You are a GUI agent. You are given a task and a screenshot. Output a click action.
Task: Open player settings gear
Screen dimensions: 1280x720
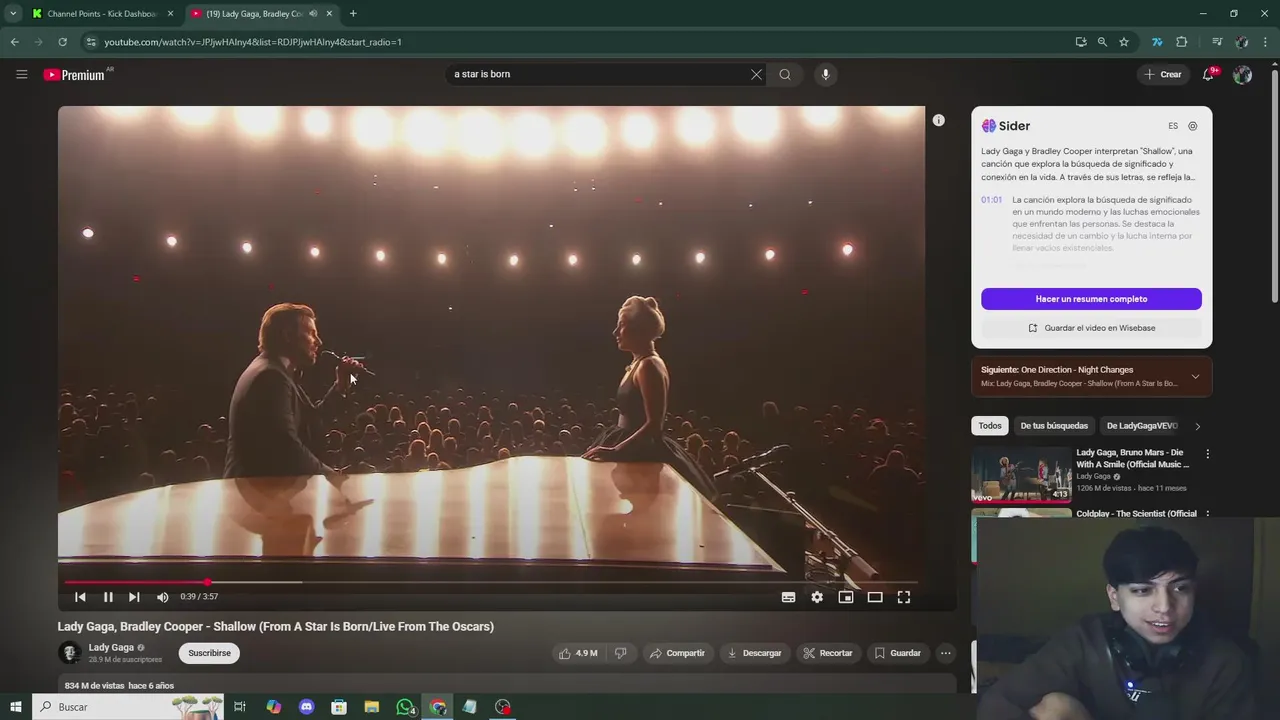tap(817, 597)
